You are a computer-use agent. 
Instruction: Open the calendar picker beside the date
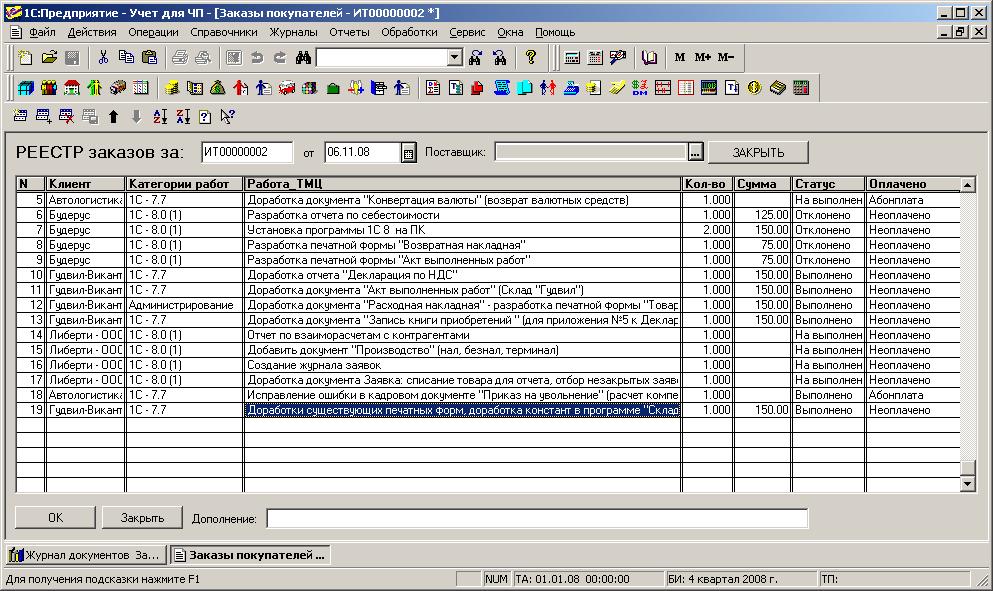(408, 153)
